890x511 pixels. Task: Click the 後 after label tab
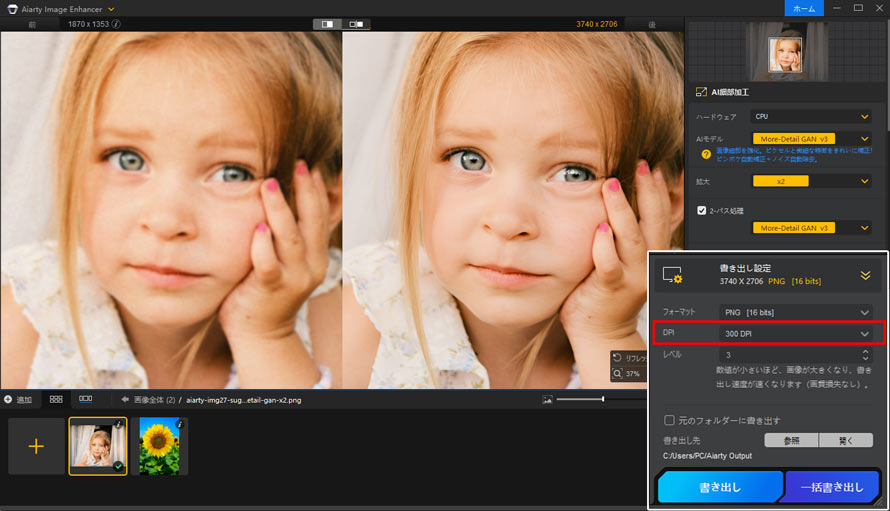point(652,24)
